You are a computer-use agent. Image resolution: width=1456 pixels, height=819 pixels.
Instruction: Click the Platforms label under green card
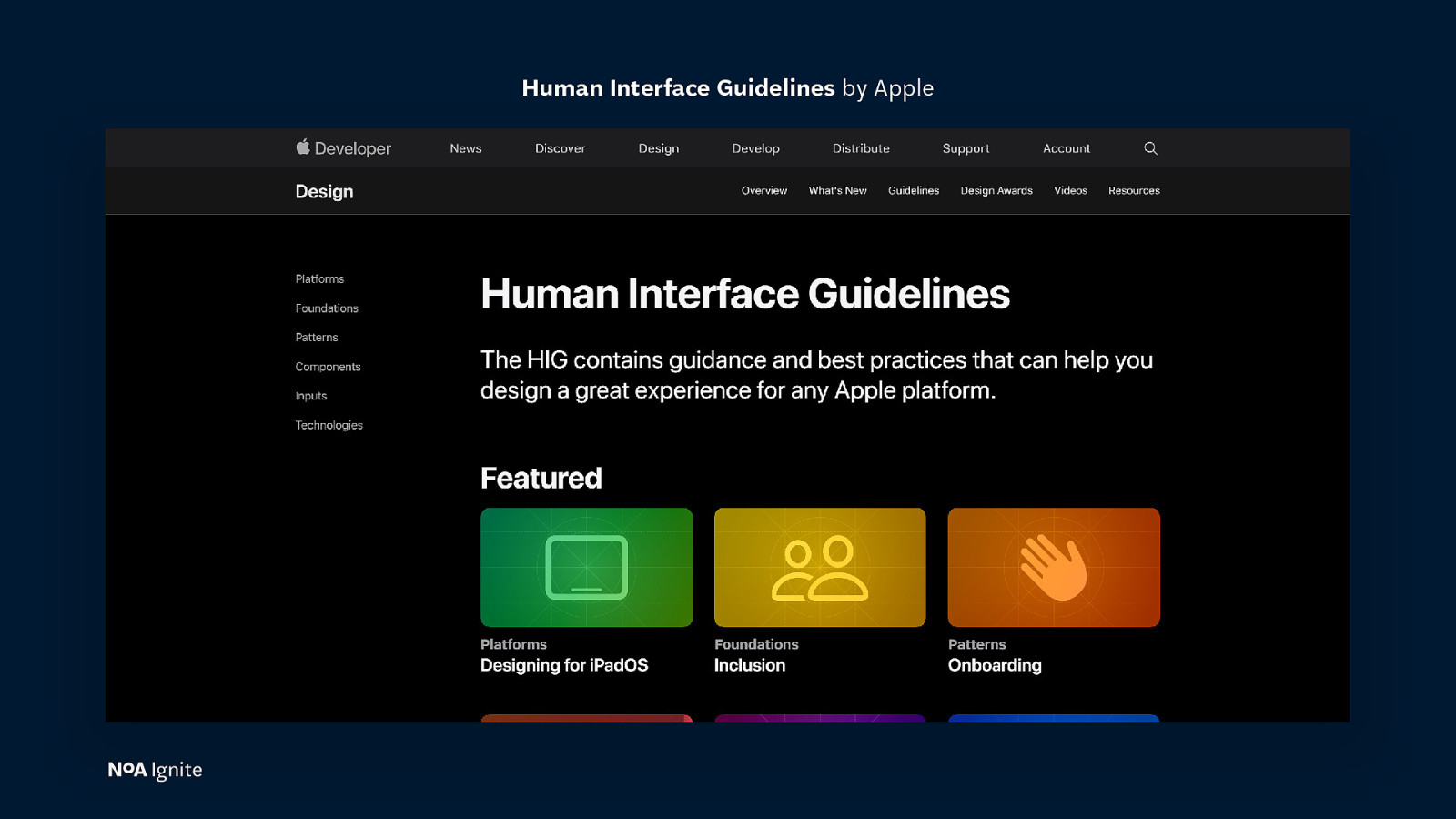(x=513, y=644)
